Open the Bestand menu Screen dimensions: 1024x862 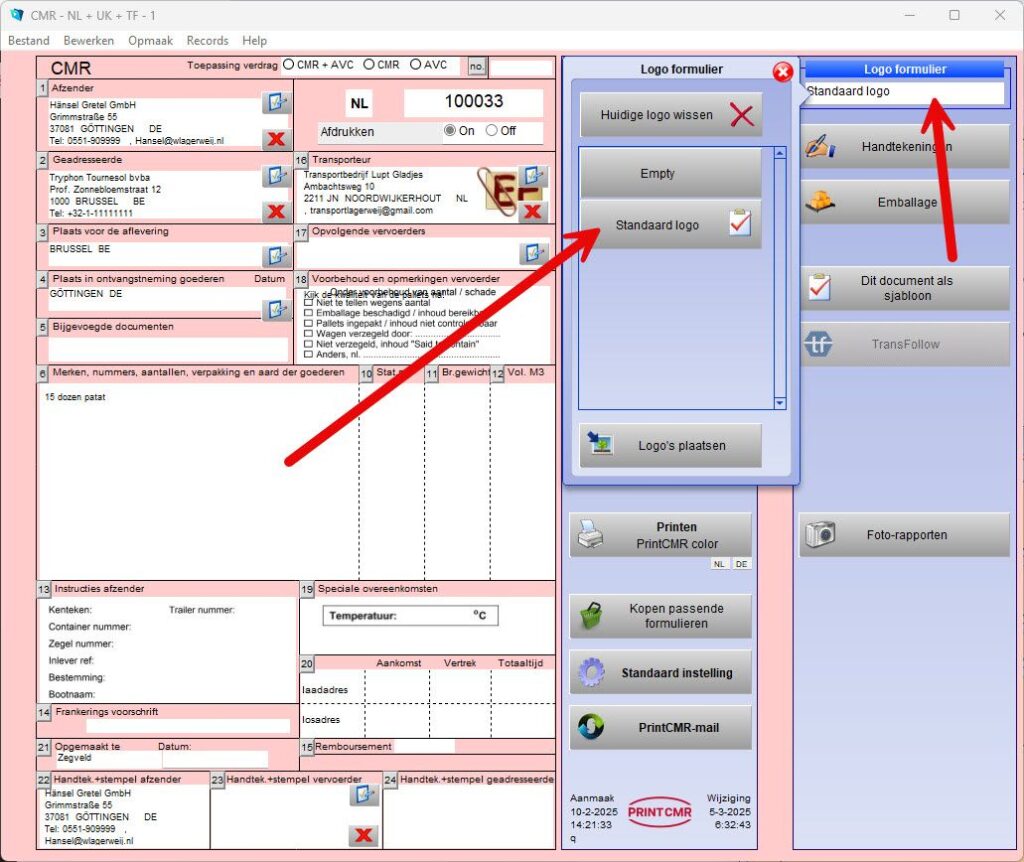(x=28, y=41)
